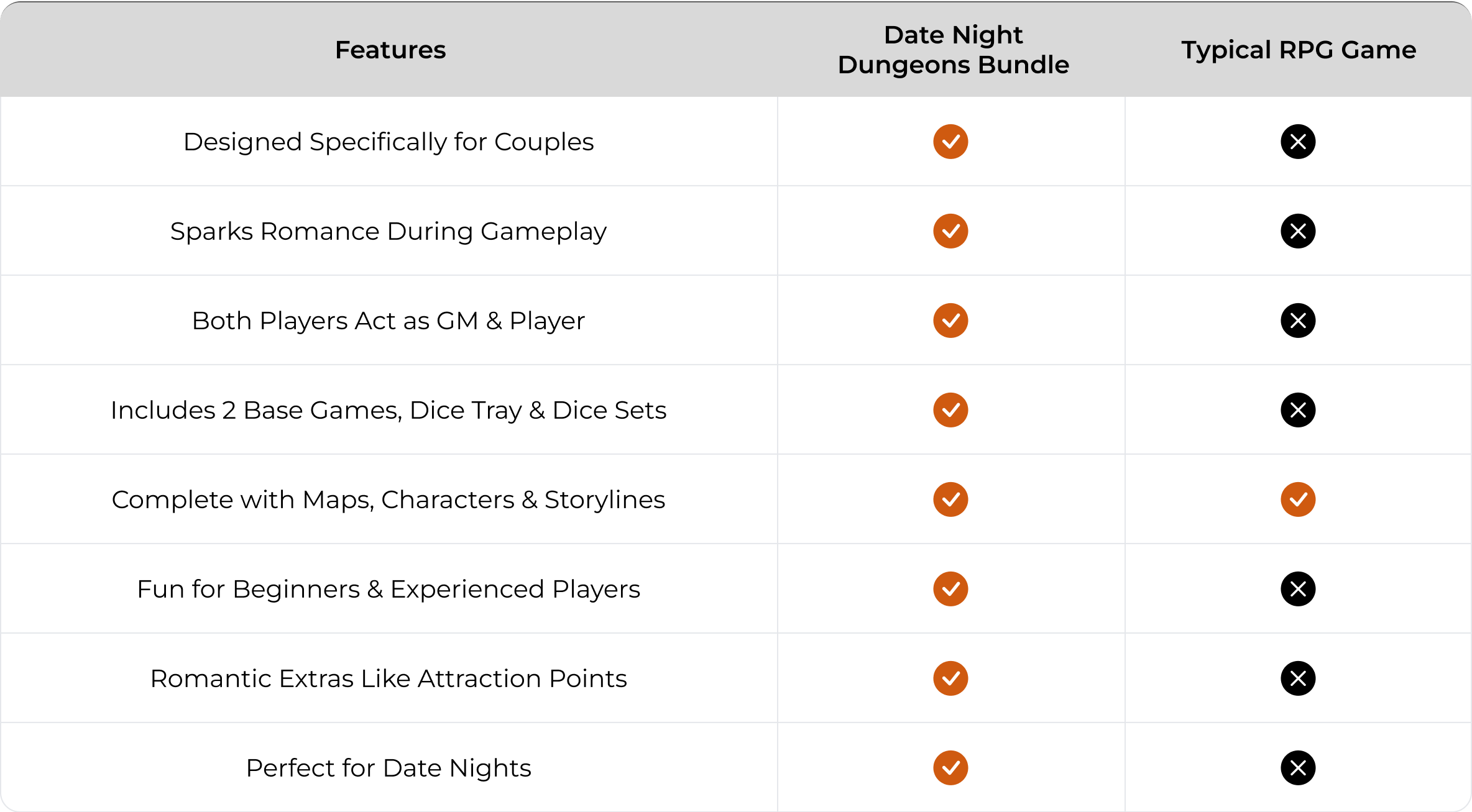Click the Both Players Act as GM & Player text

[389, 321]
